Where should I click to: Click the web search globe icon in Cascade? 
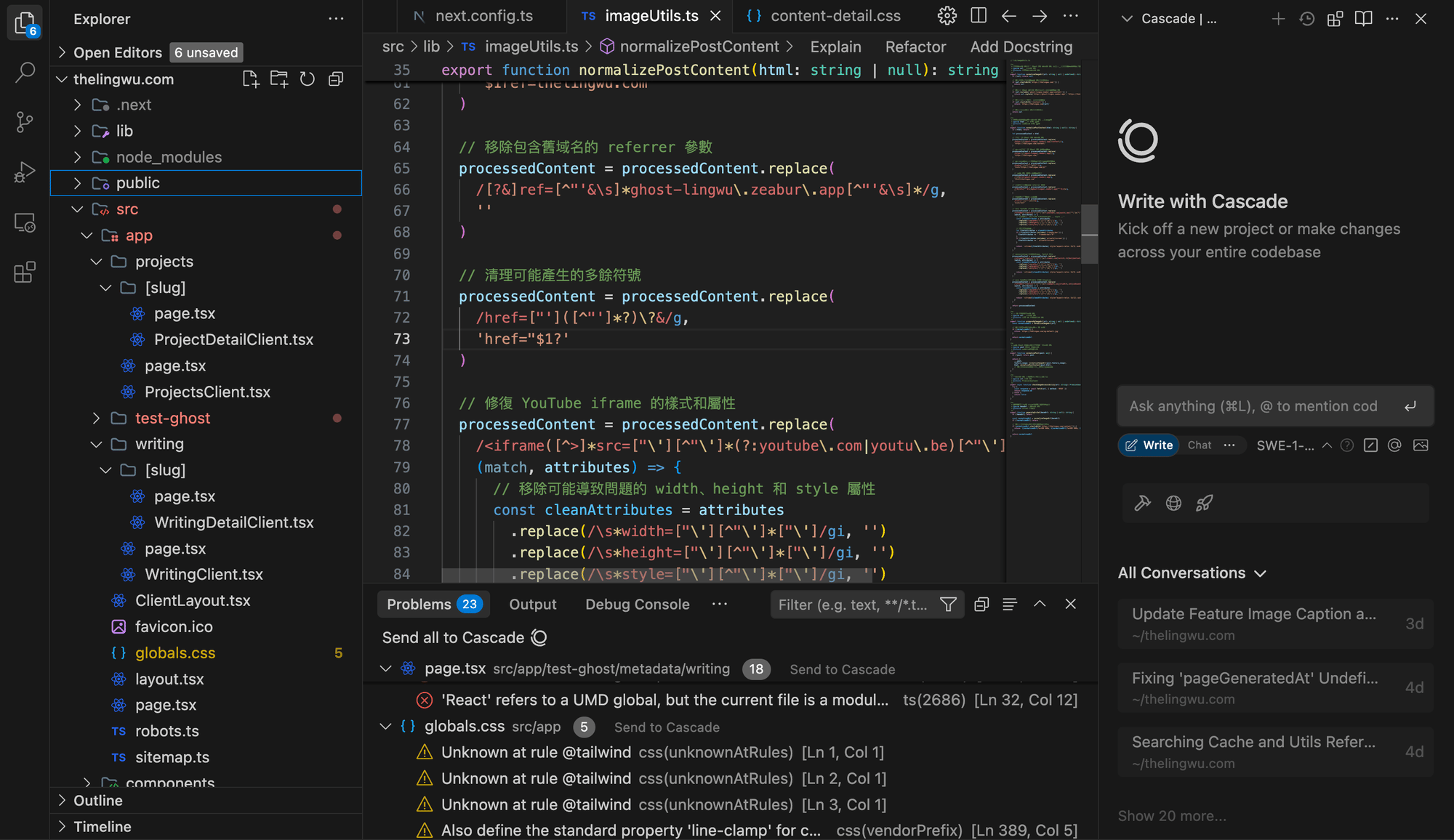1173,503
